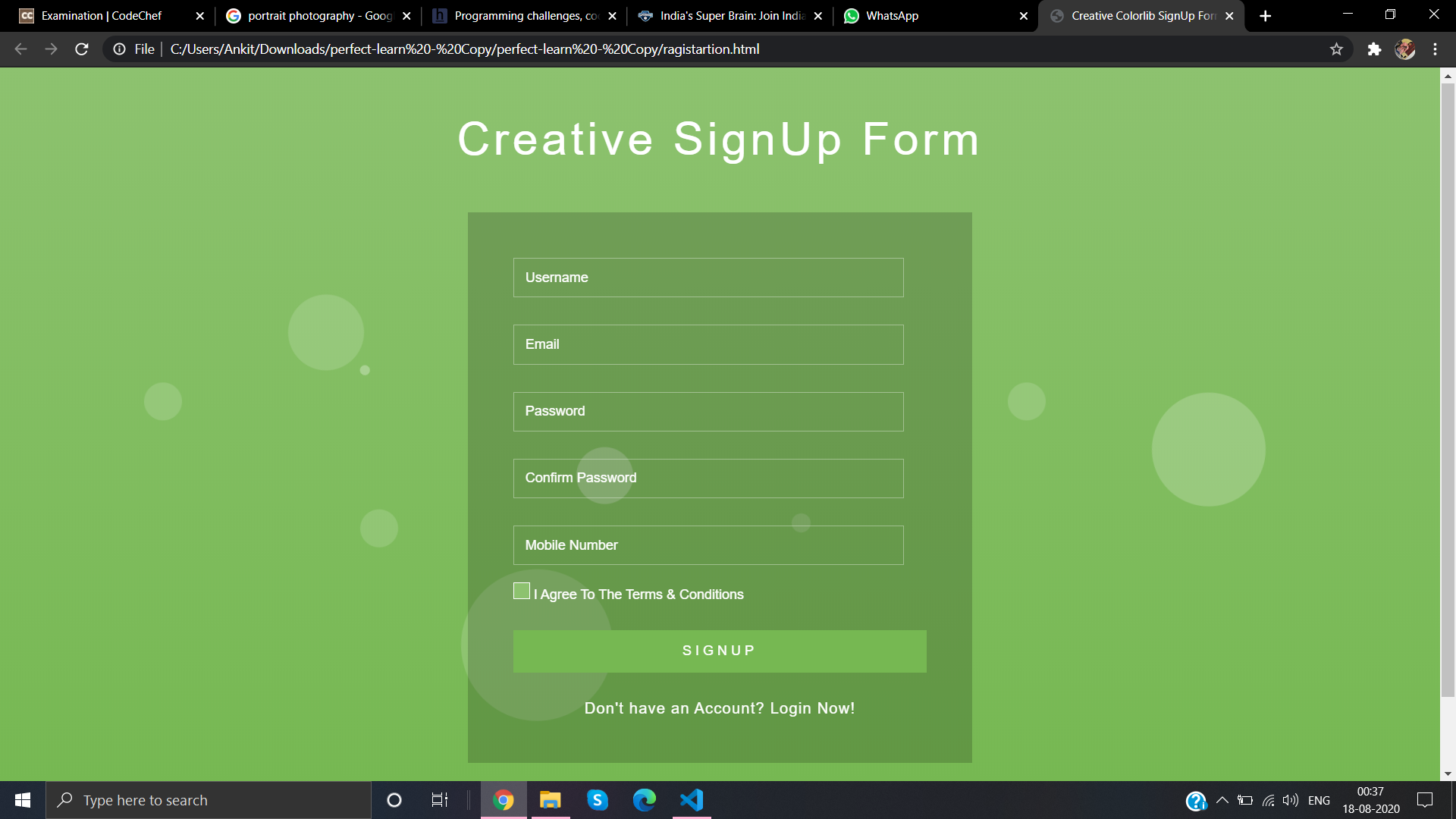Open Microsoft Edge from the taskbar
Image resolution: width=1456 pixels, height=819 pixels.
tap(645, 800)
